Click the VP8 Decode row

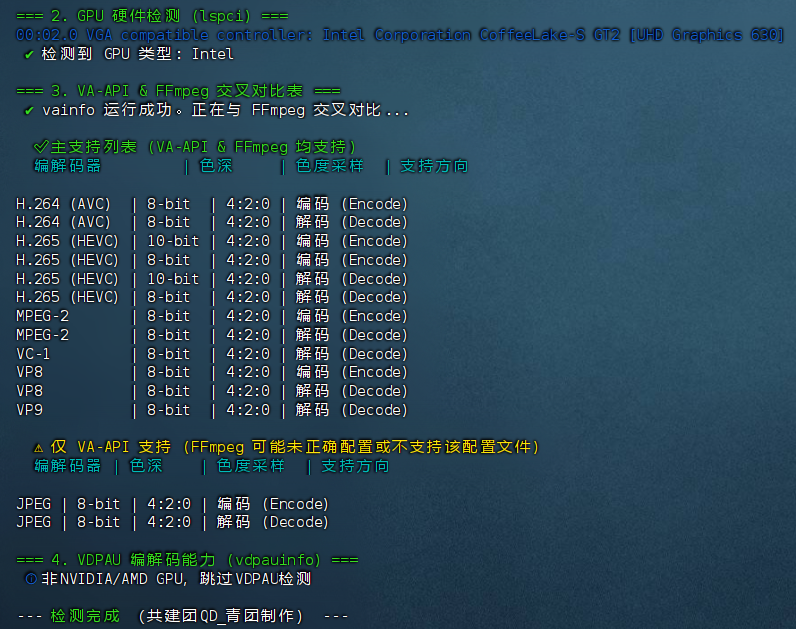pyautogui.click(x=212, y=391)
